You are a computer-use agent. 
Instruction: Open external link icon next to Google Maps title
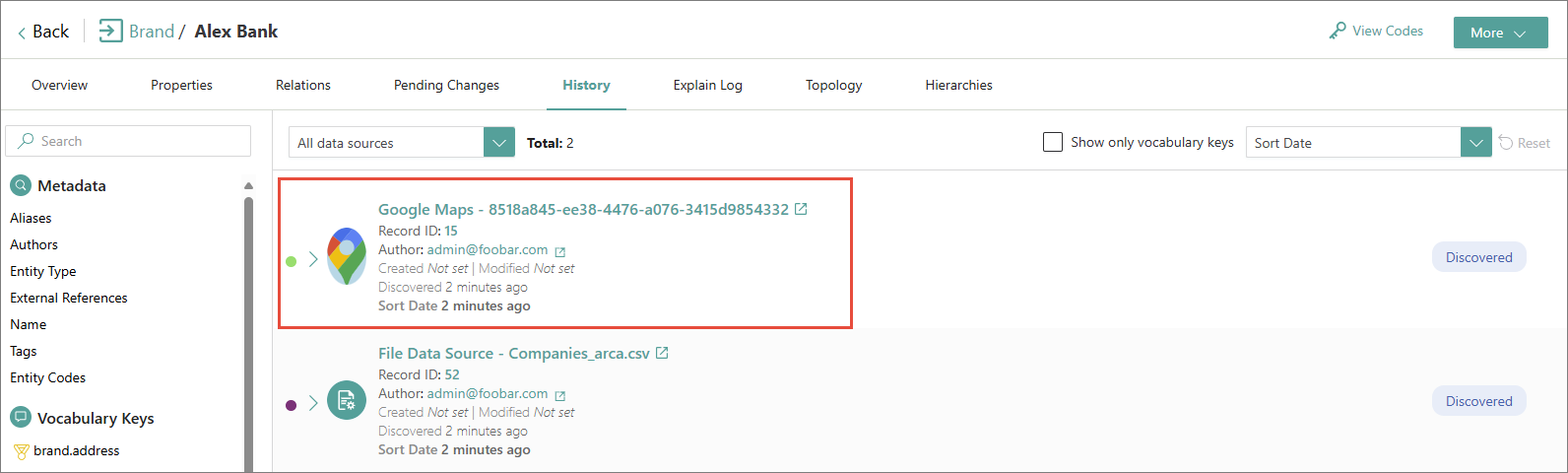click(x=801, y=209)
